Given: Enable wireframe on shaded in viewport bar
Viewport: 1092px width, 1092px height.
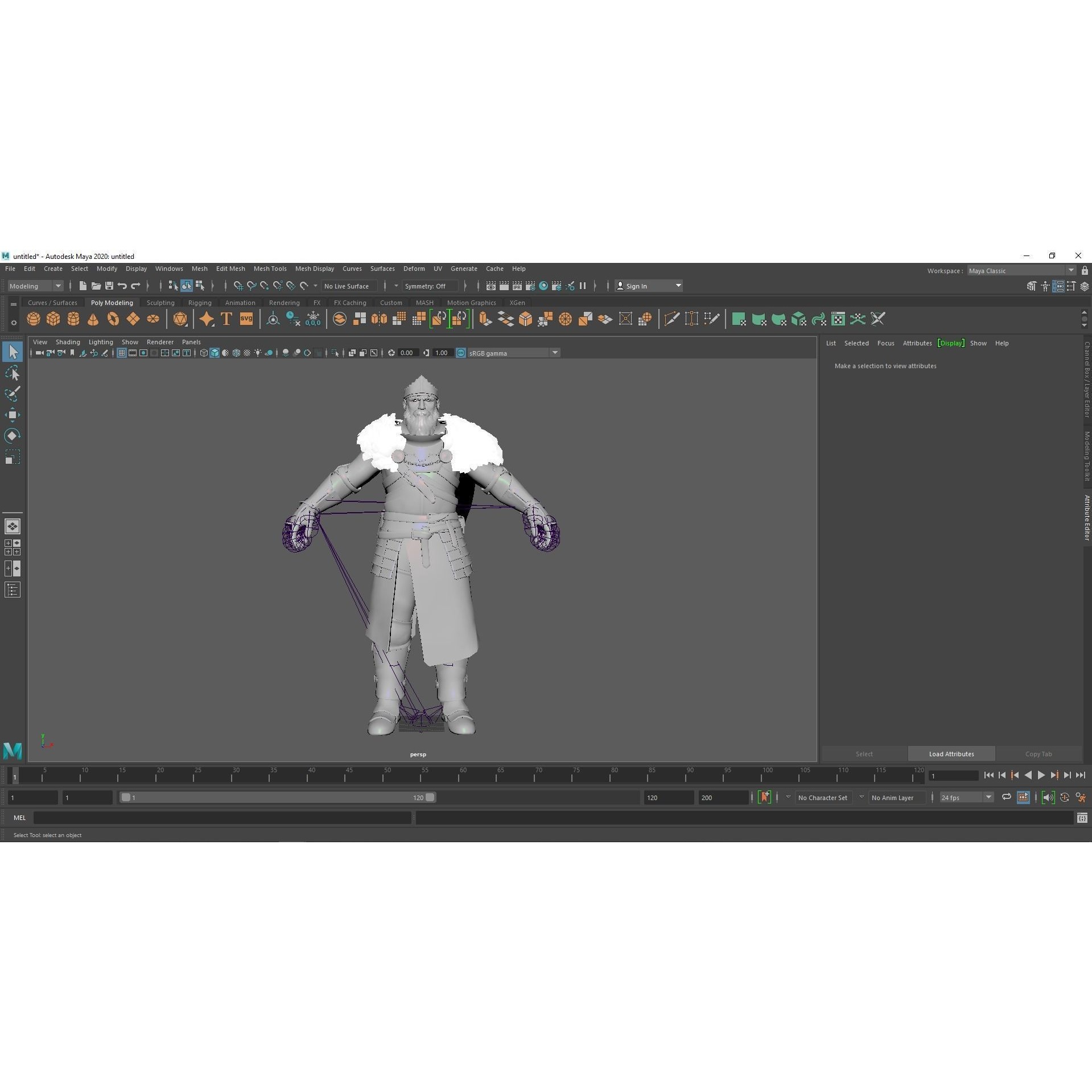Looking at the screenshot, I should 235,353.
